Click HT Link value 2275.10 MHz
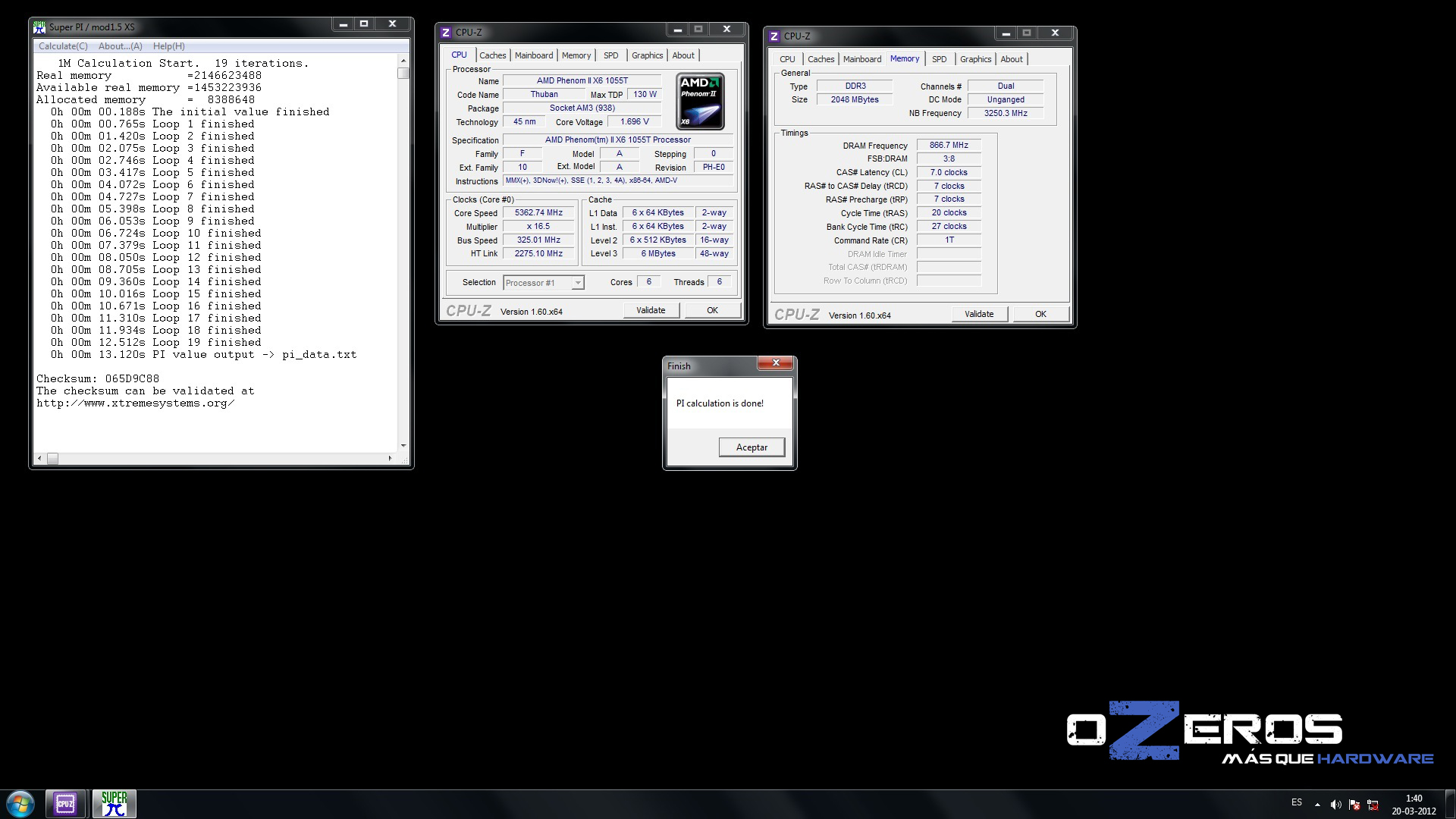1456x819 pixels. point(538,254)
